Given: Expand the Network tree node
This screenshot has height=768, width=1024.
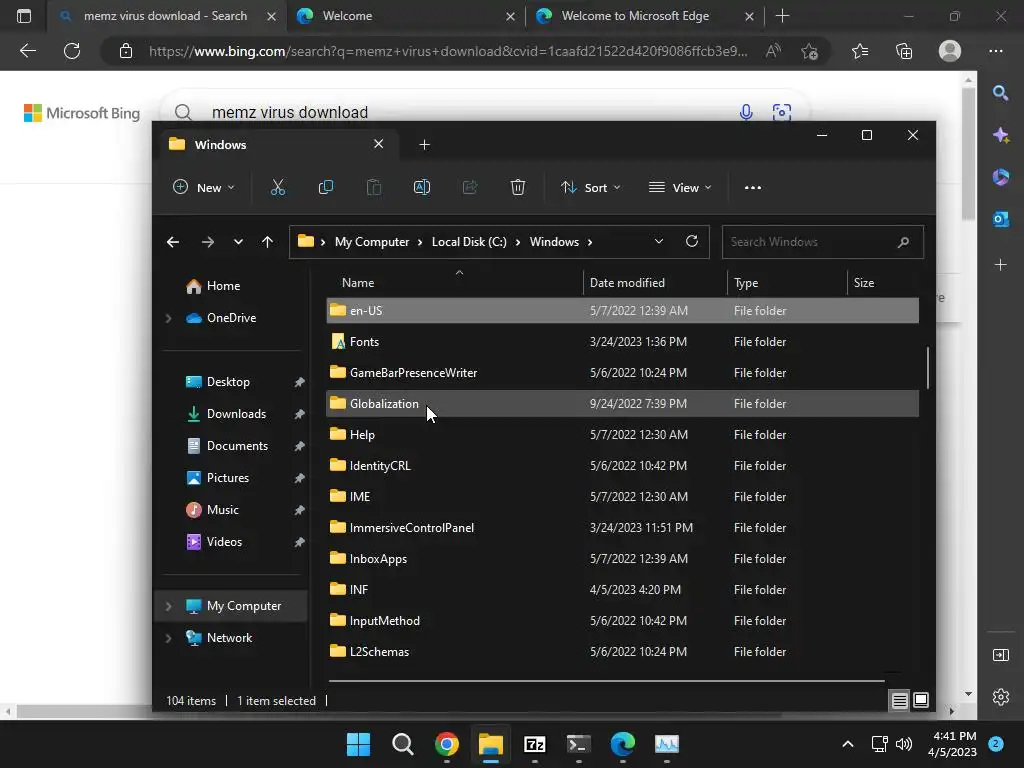Looking at the screenshot, I should coord(168,638).
